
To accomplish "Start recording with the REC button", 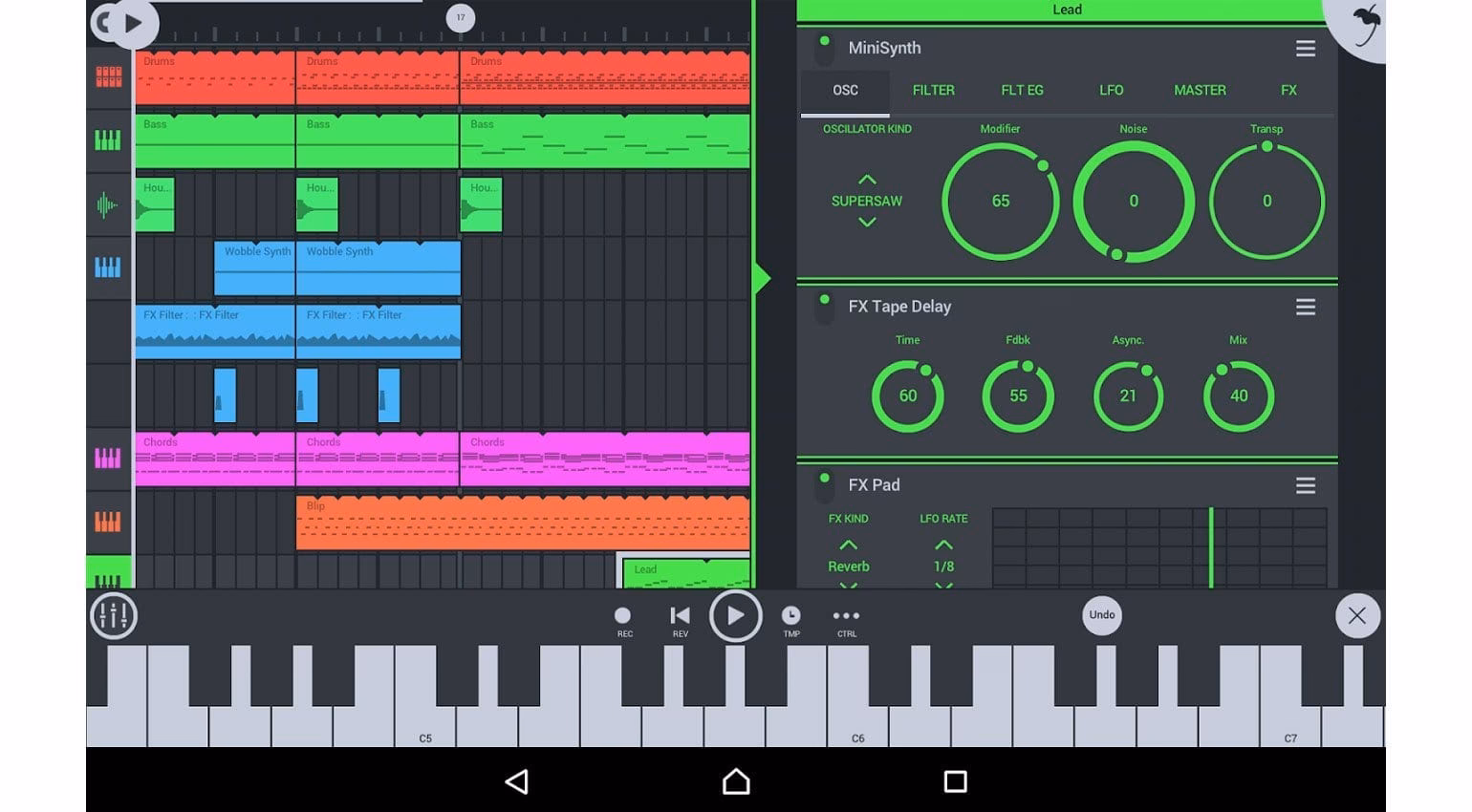I will (x=624, y=616).
